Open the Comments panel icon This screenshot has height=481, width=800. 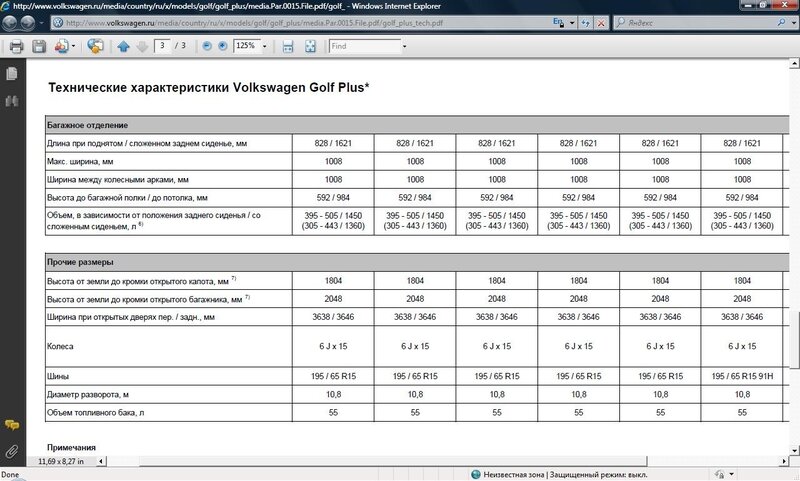pyautogui.click(x=12, y=425)
